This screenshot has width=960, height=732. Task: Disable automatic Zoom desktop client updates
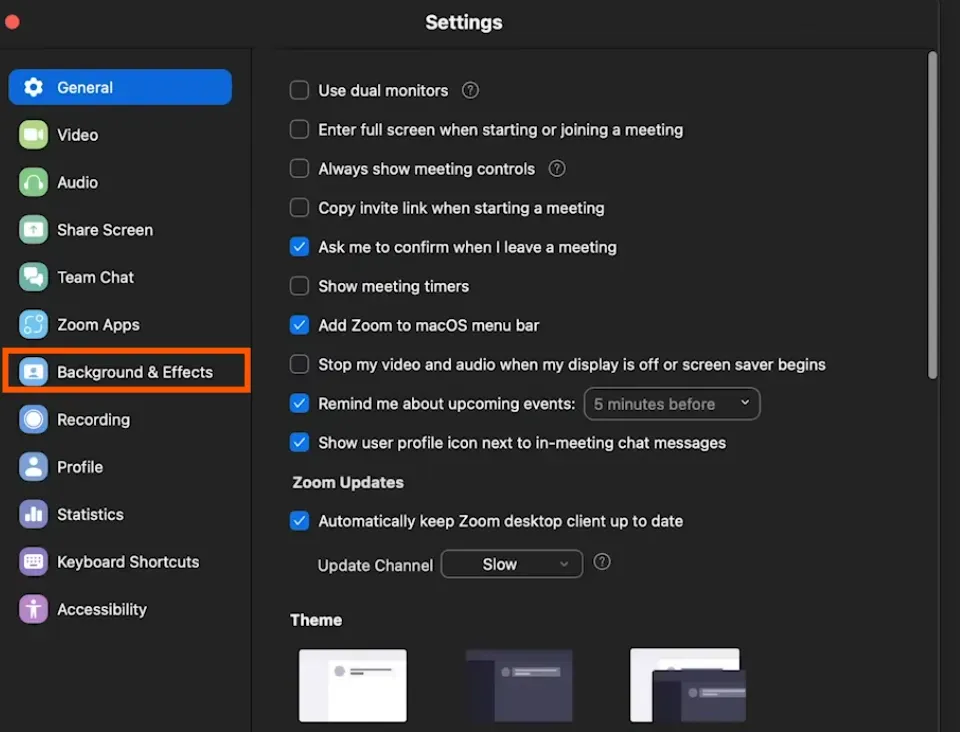(298, 520)
